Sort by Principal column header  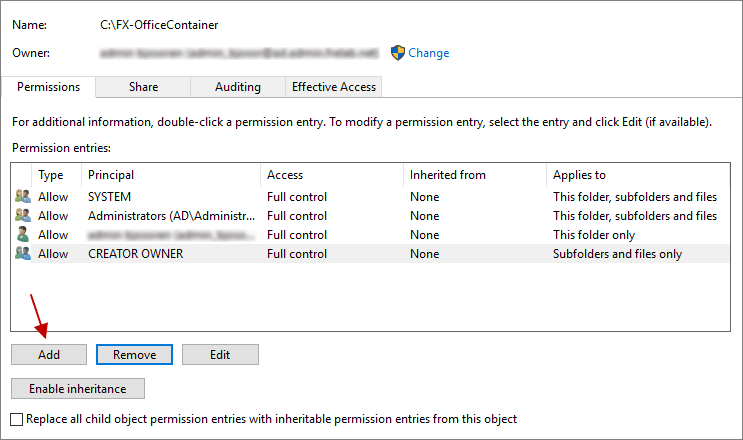tap(170, 175)
